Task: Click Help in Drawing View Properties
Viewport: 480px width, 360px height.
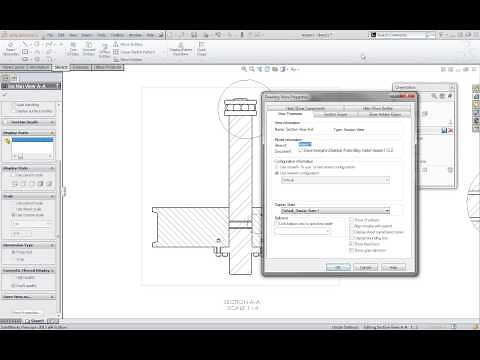Action: pos(393,267)
